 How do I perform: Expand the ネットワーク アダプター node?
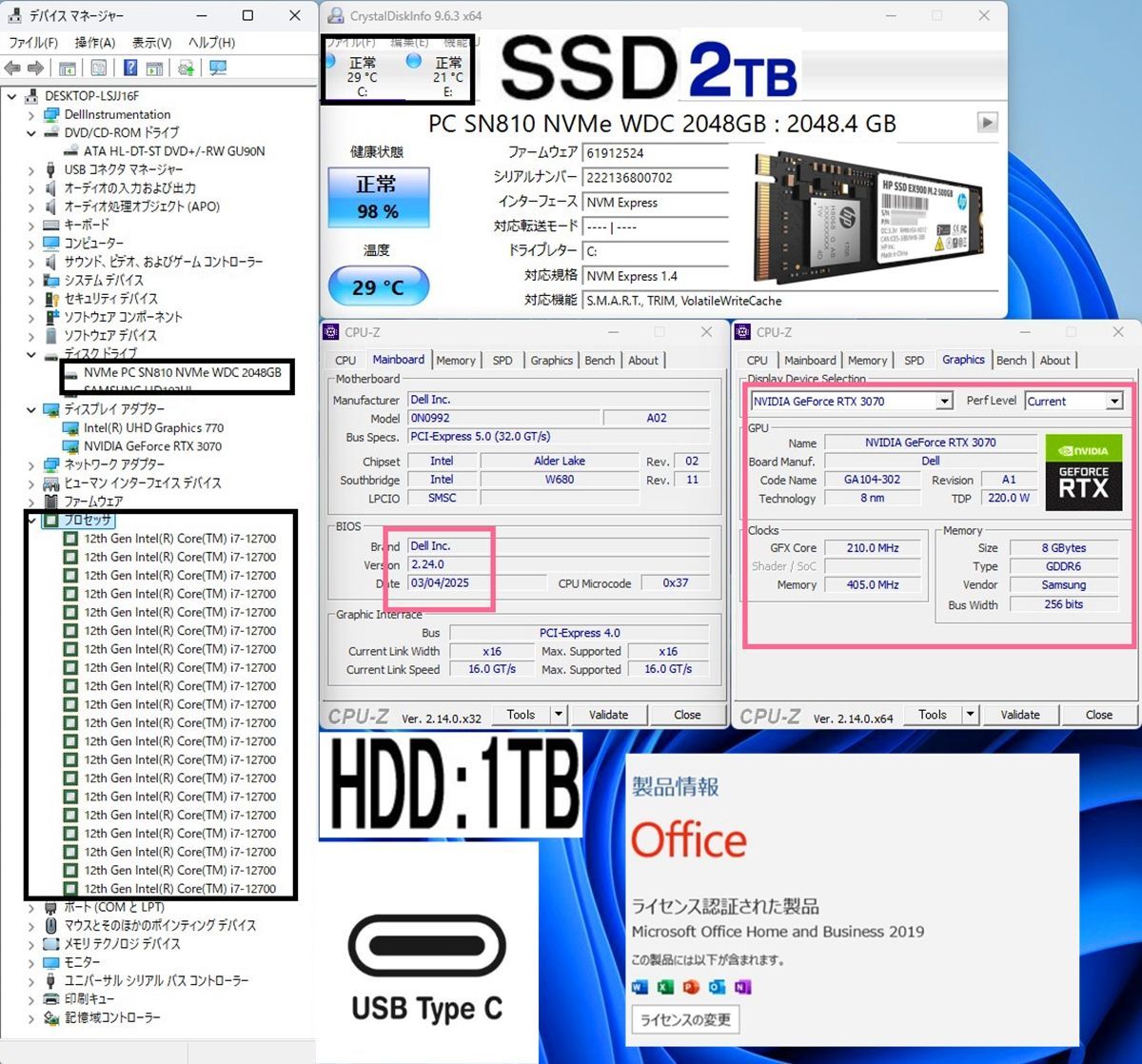30,464
